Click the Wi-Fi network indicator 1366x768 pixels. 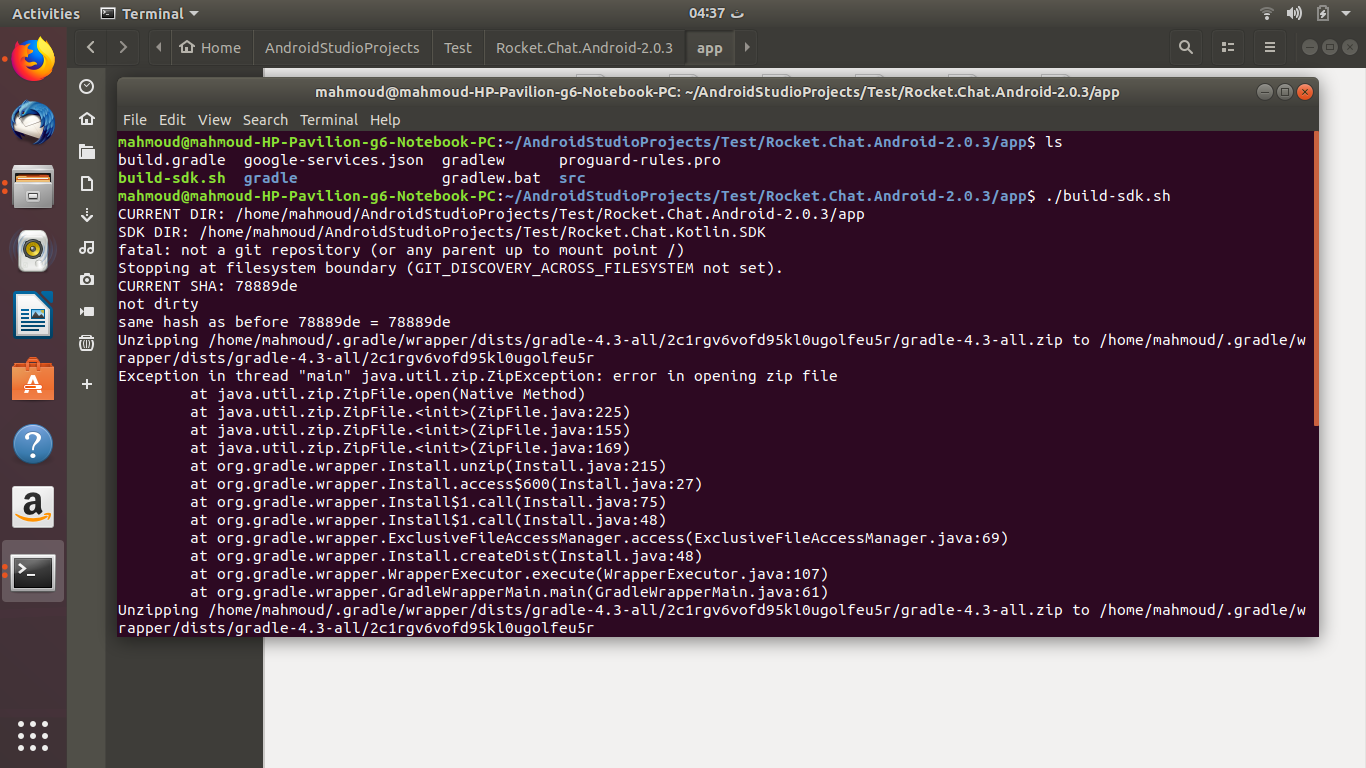[x=1267, y=13]
